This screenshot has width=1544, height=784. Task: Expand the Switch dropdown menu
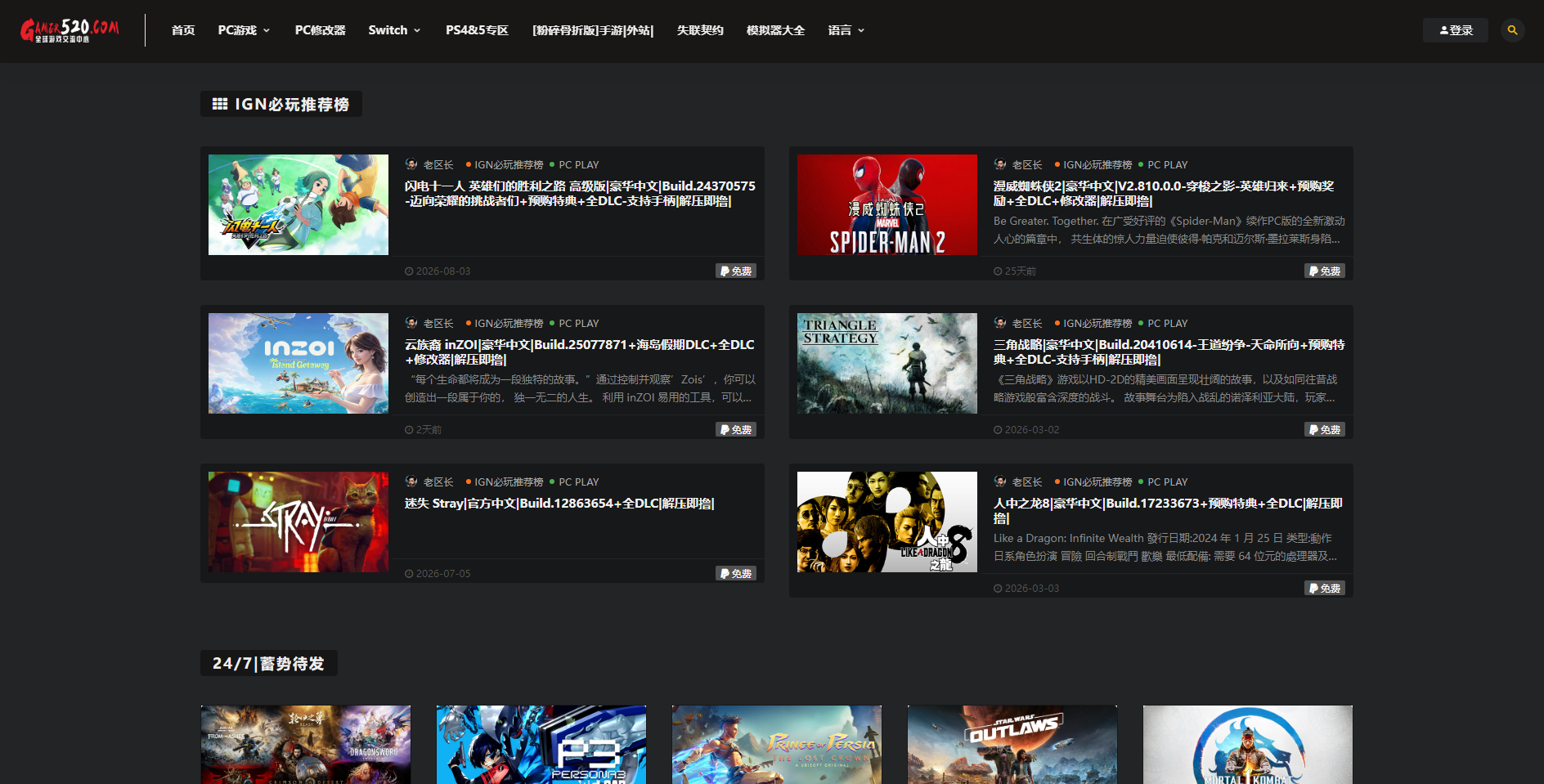394,30
